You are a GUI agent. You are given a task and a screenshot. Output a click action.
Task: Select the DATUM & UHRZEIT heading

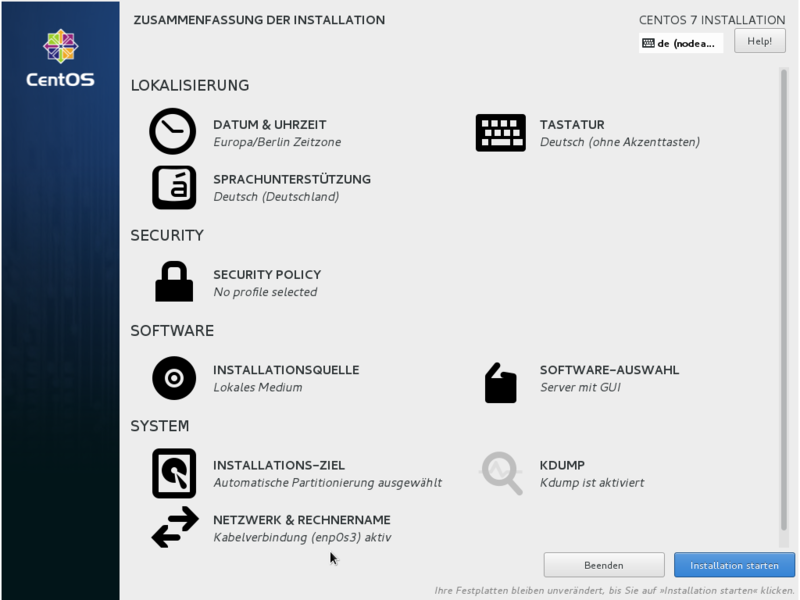click(x=269, y=124)
